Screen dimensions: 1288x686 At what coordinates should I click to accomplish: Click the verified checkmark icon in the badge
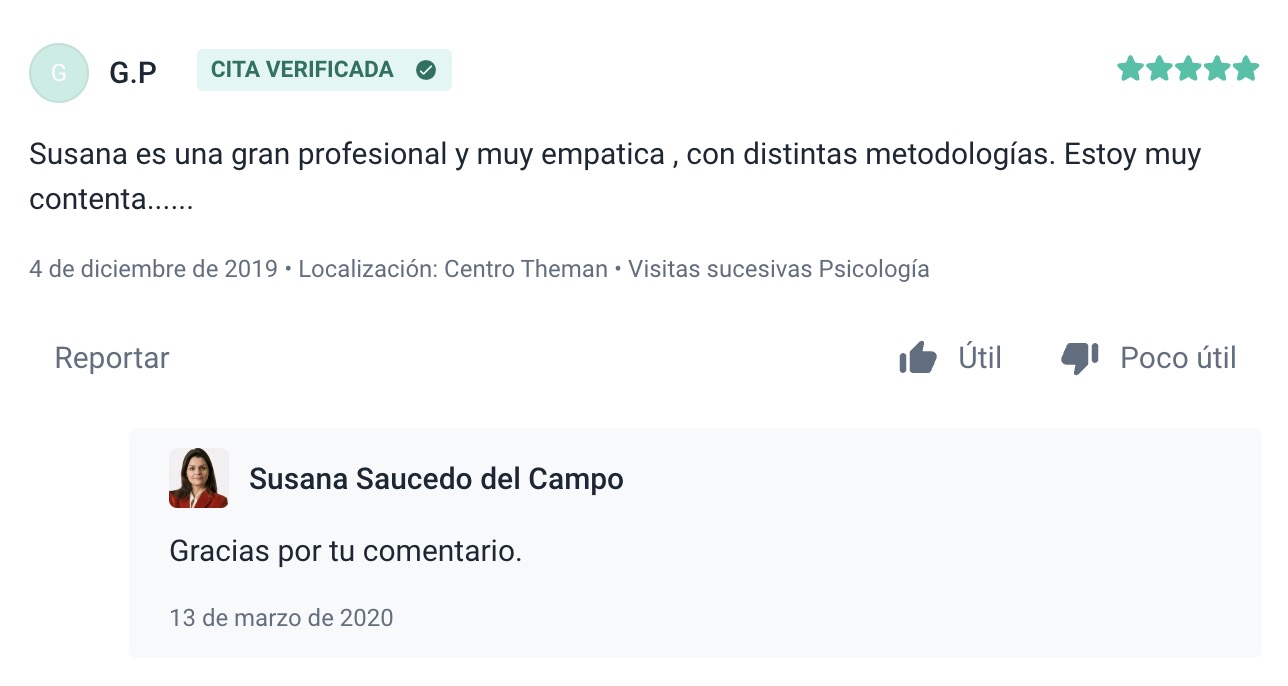(426, 70)
